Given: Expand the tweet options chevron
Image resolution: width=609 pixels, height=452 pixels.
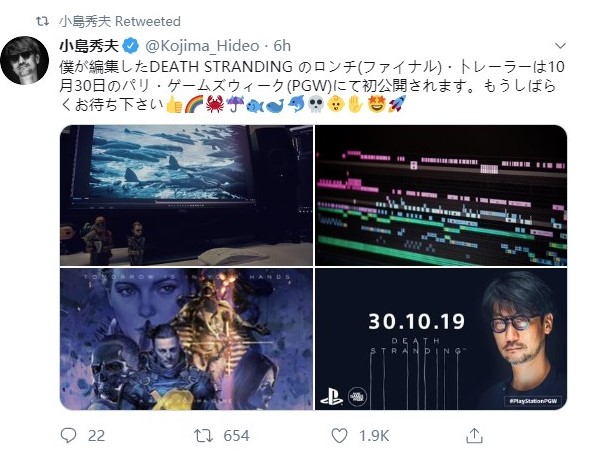Looking at the screenshot, I should click(560, 46).
